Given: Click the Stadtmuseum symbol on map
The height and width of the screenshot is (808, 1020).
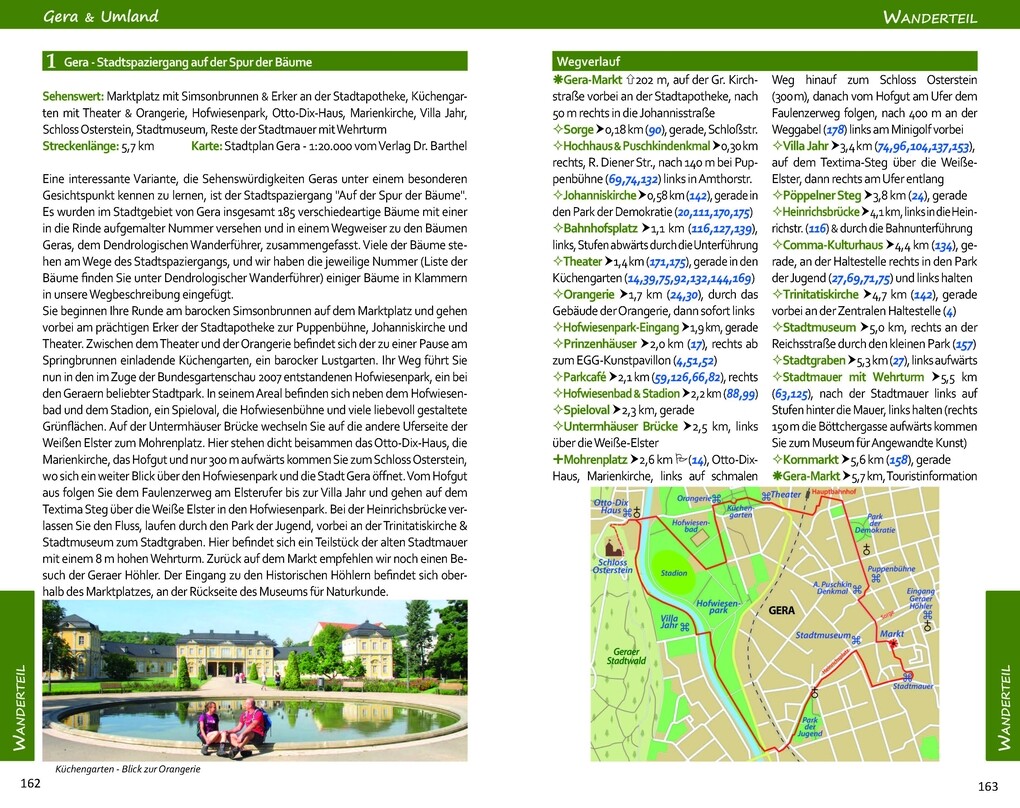Looking at the screenshot, I should coord(856,640).
